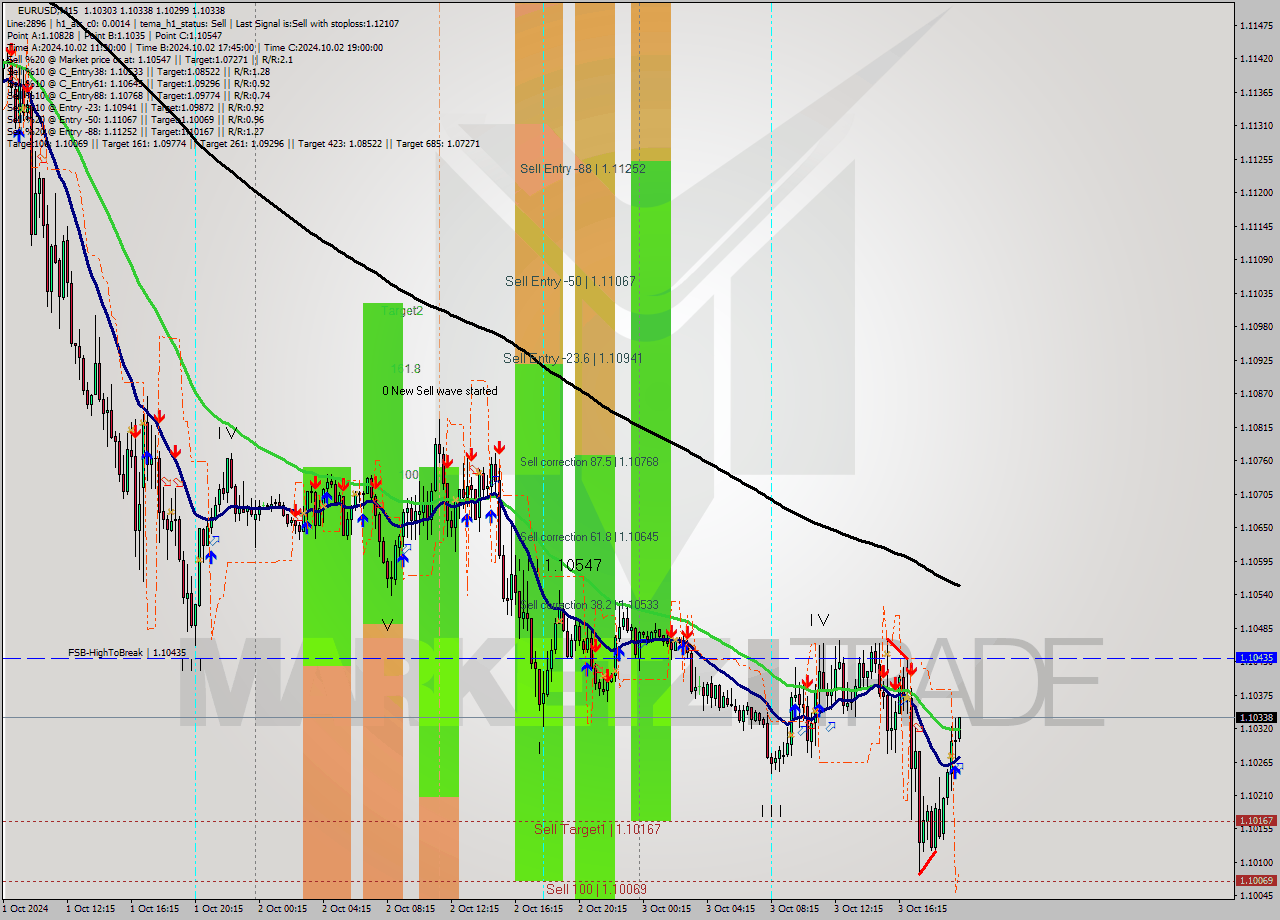Image resolution: width=1280 pixels, height=920 pixels.
Task: Click the EURUSD,M15 symbol title
Action: pos(48,10)
